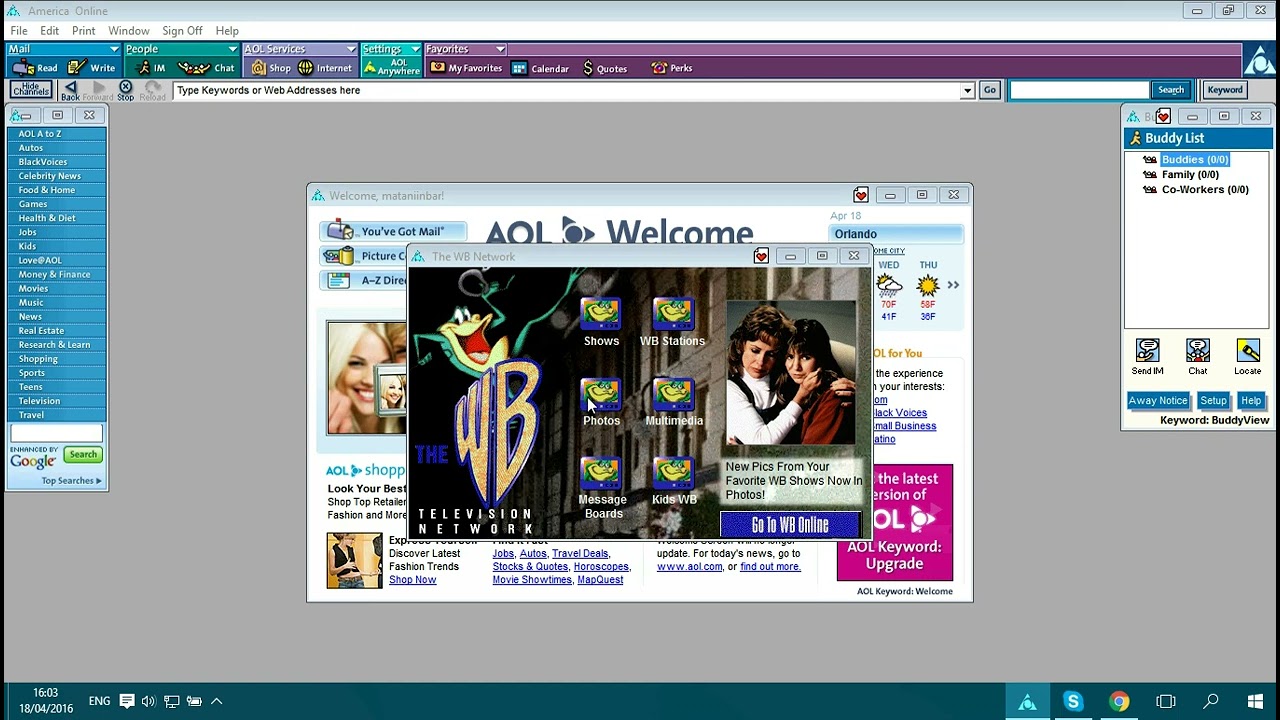Expand the address bar history dropdown
Image resolution: width=1280 pixels, height=720 pixels.
click(x=967, y=90)
